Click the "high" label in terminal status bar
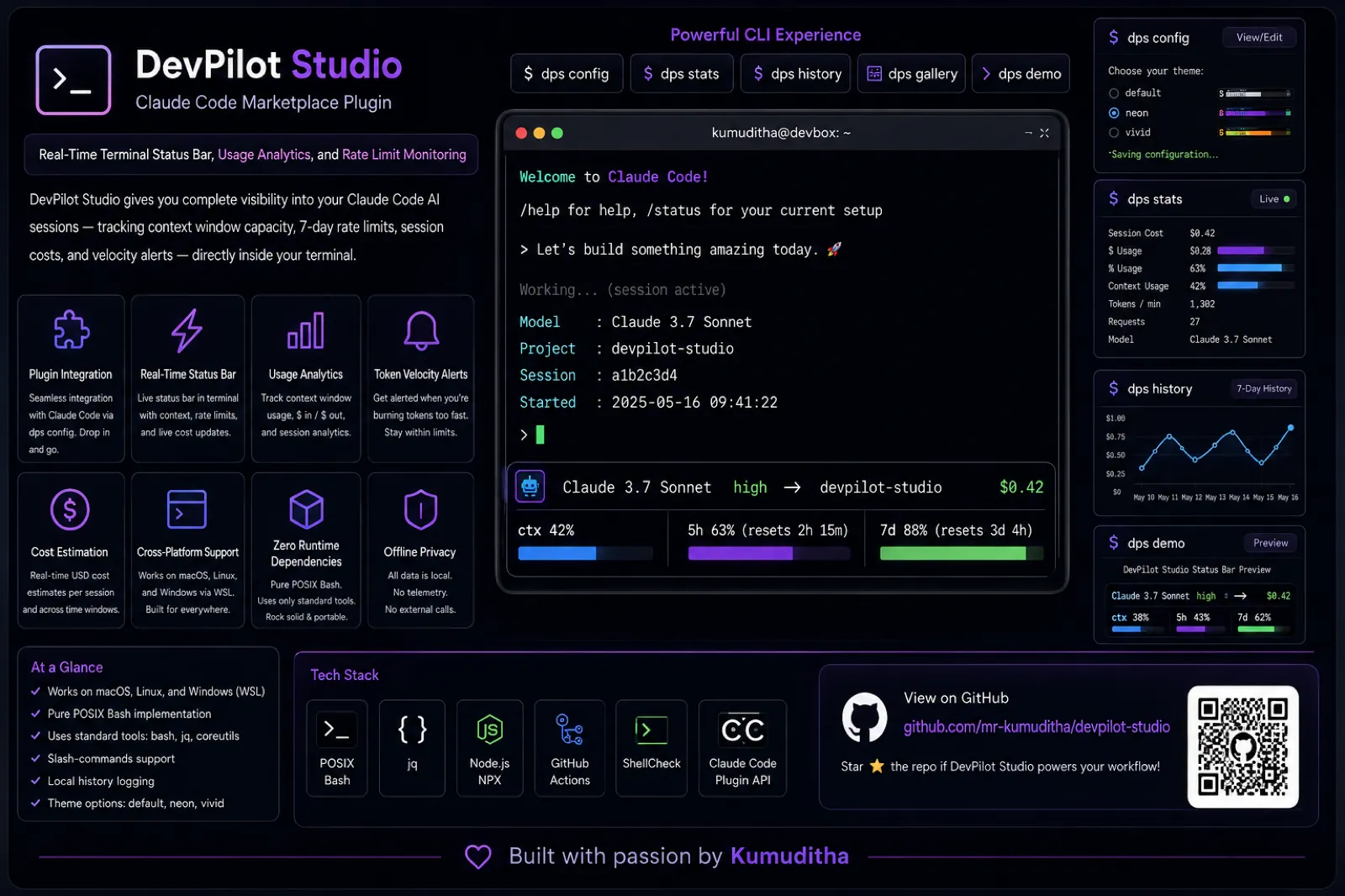 750,487
